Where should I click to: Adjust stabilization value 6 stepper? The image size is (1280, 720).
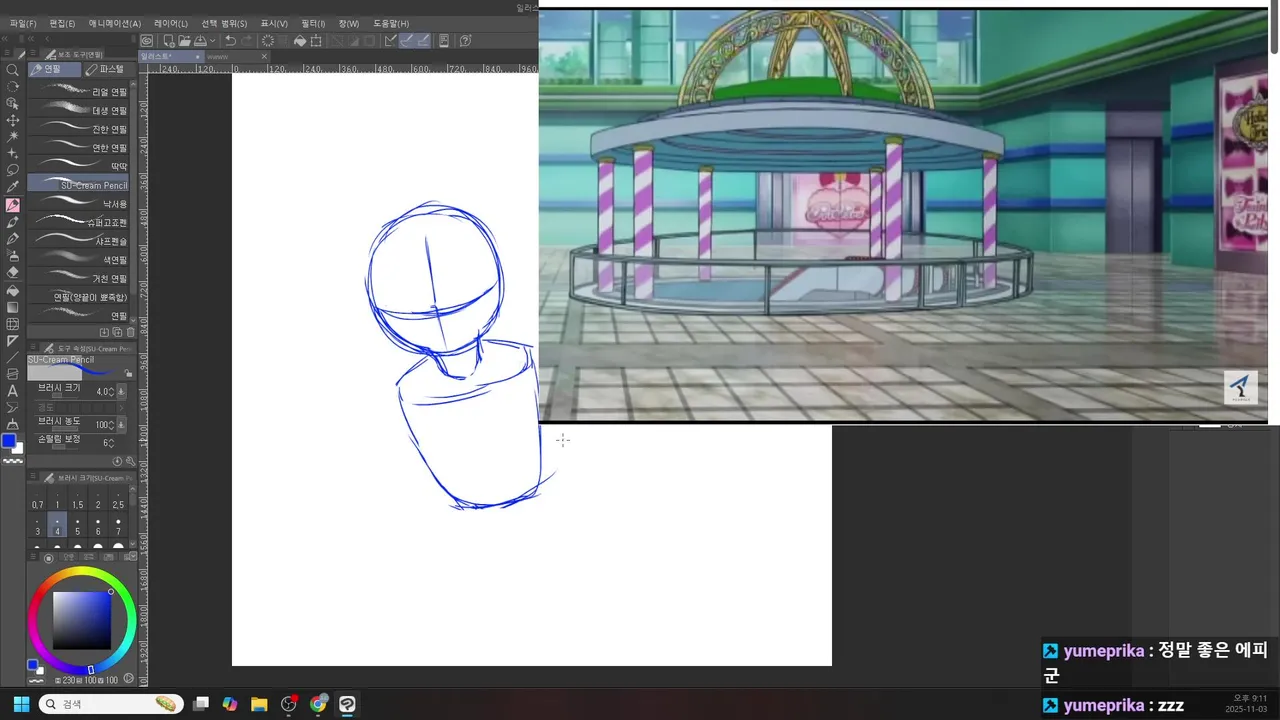[112, 442]
